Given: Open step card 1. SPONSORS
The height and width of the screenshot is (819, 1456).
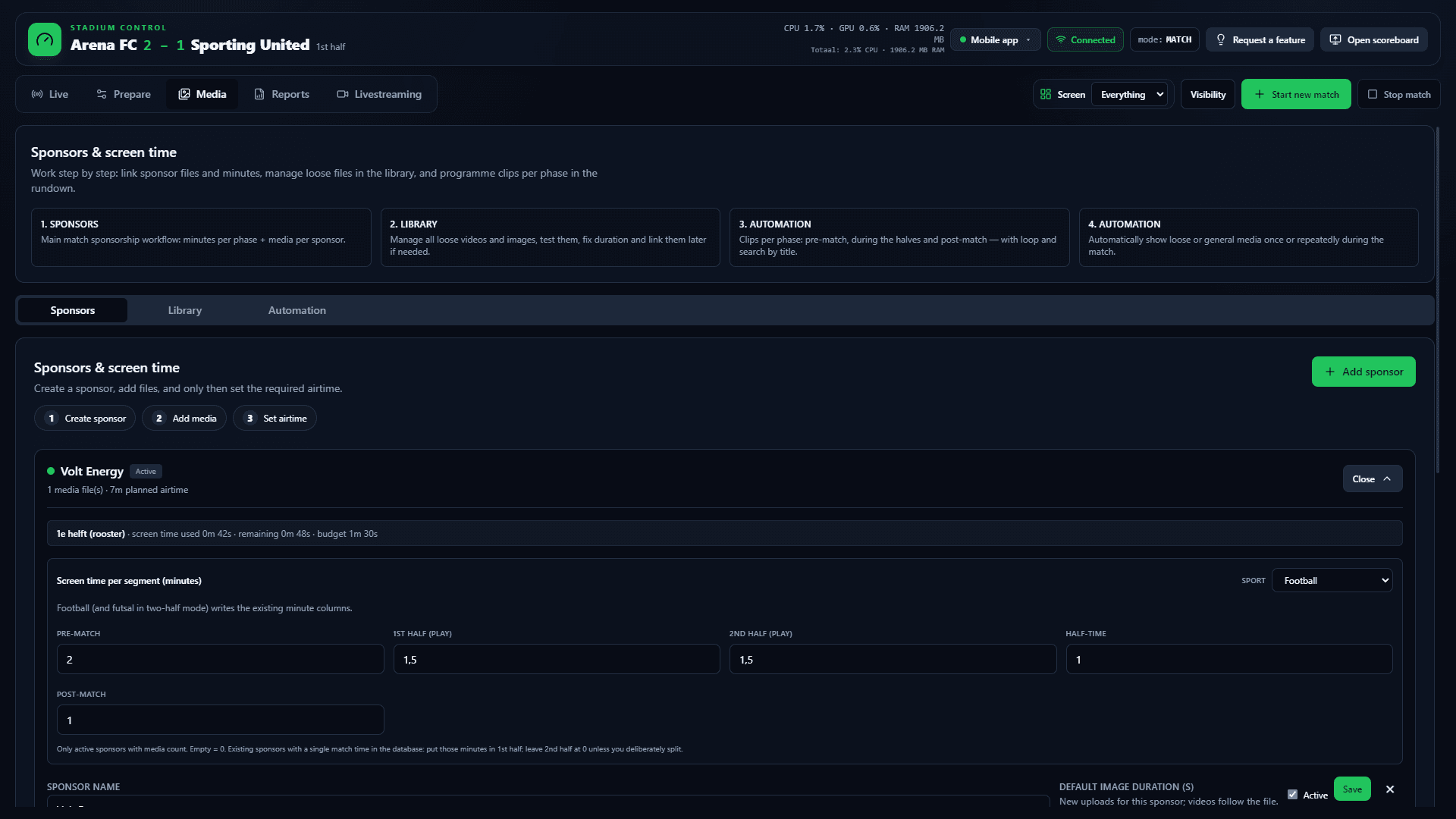Looking at the screenshot, I should tap(201, 237).
